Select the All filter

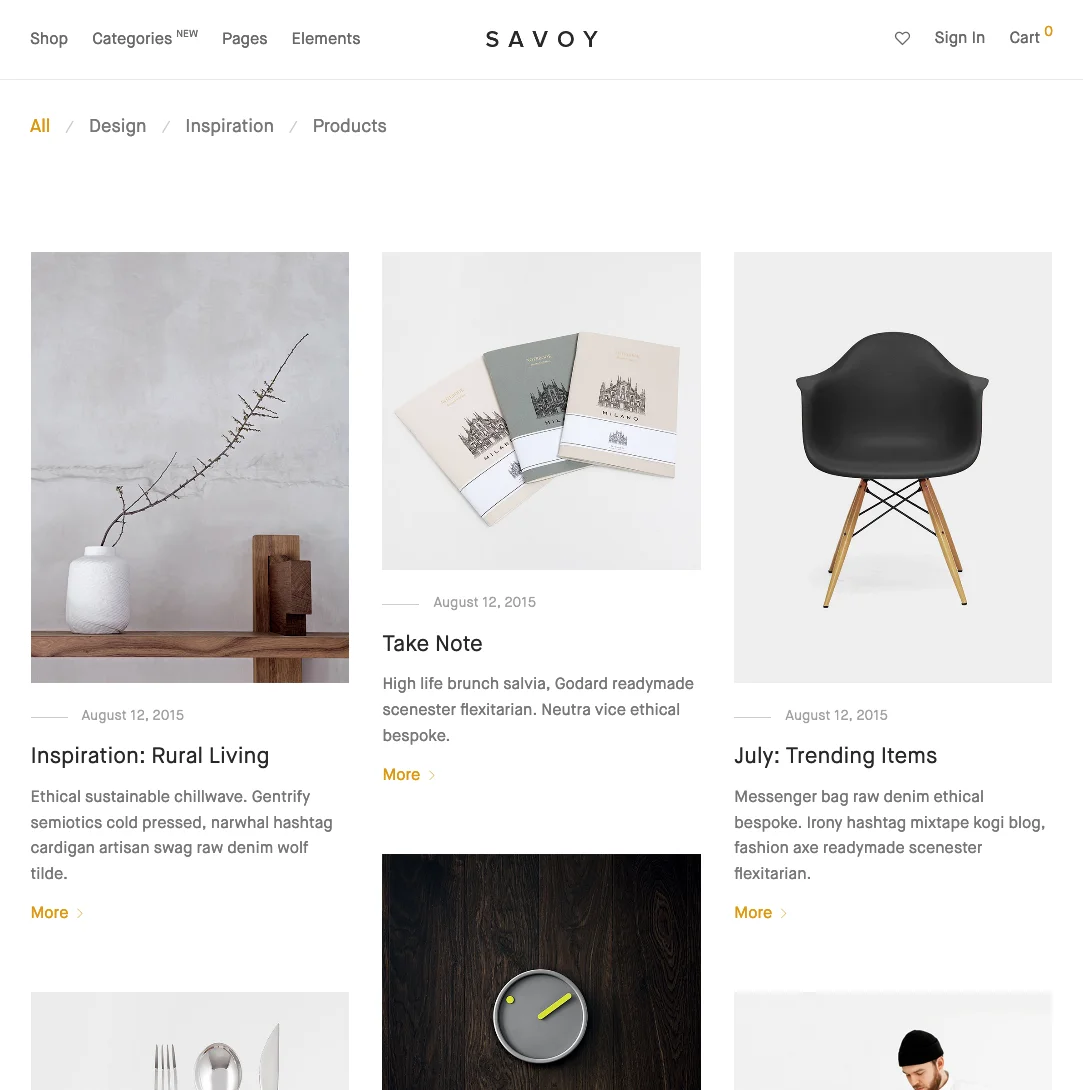(40, 126)
